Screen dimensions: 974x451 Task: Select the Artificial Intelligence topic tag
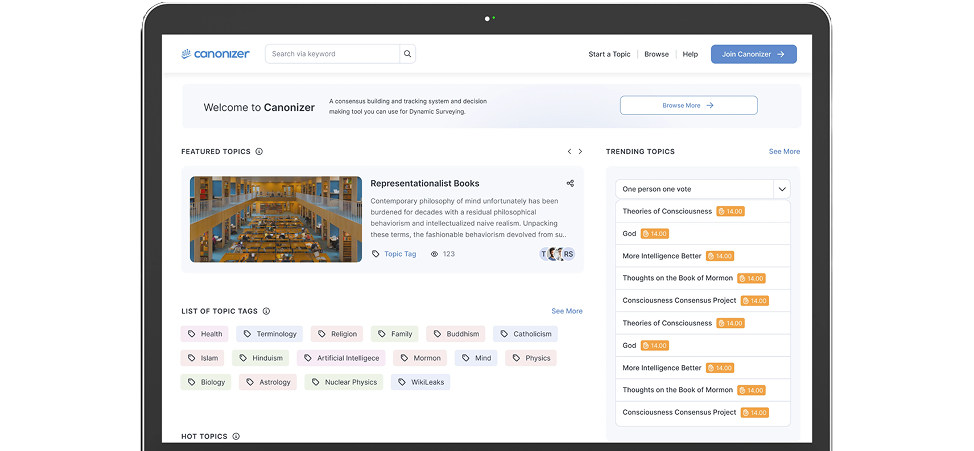[341, 358]
